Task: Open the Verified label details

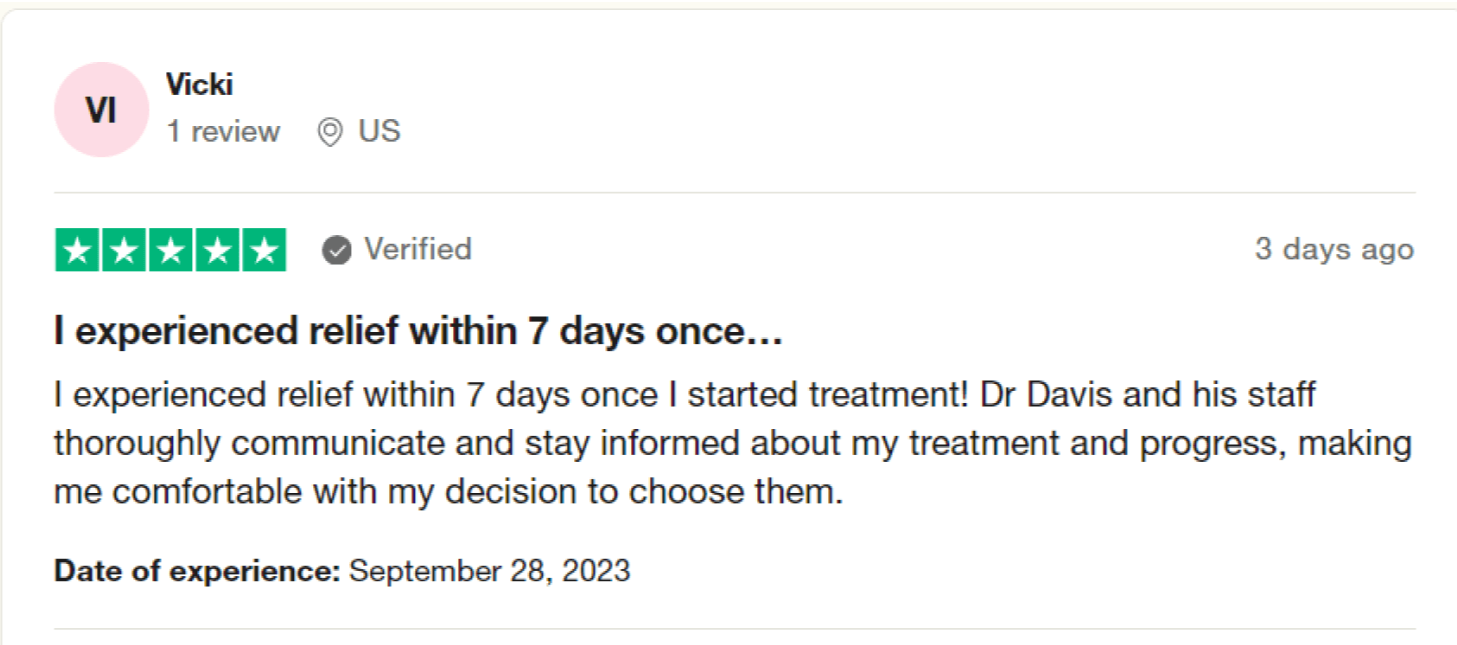Action: pyautogui.click(x=417, y=249)
